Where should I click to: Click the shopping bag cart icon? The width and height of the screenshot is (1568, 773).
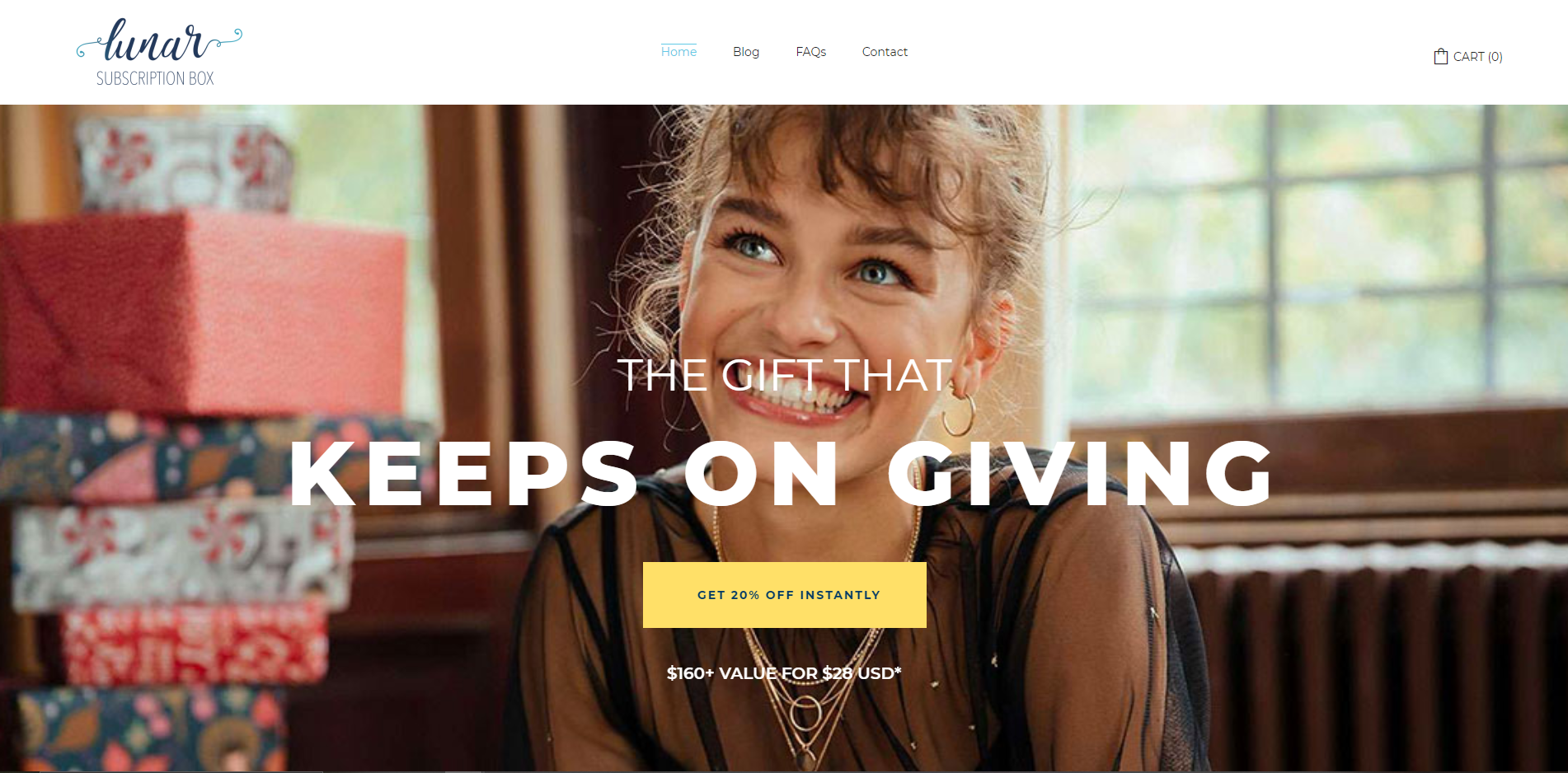click(1440, 56)
